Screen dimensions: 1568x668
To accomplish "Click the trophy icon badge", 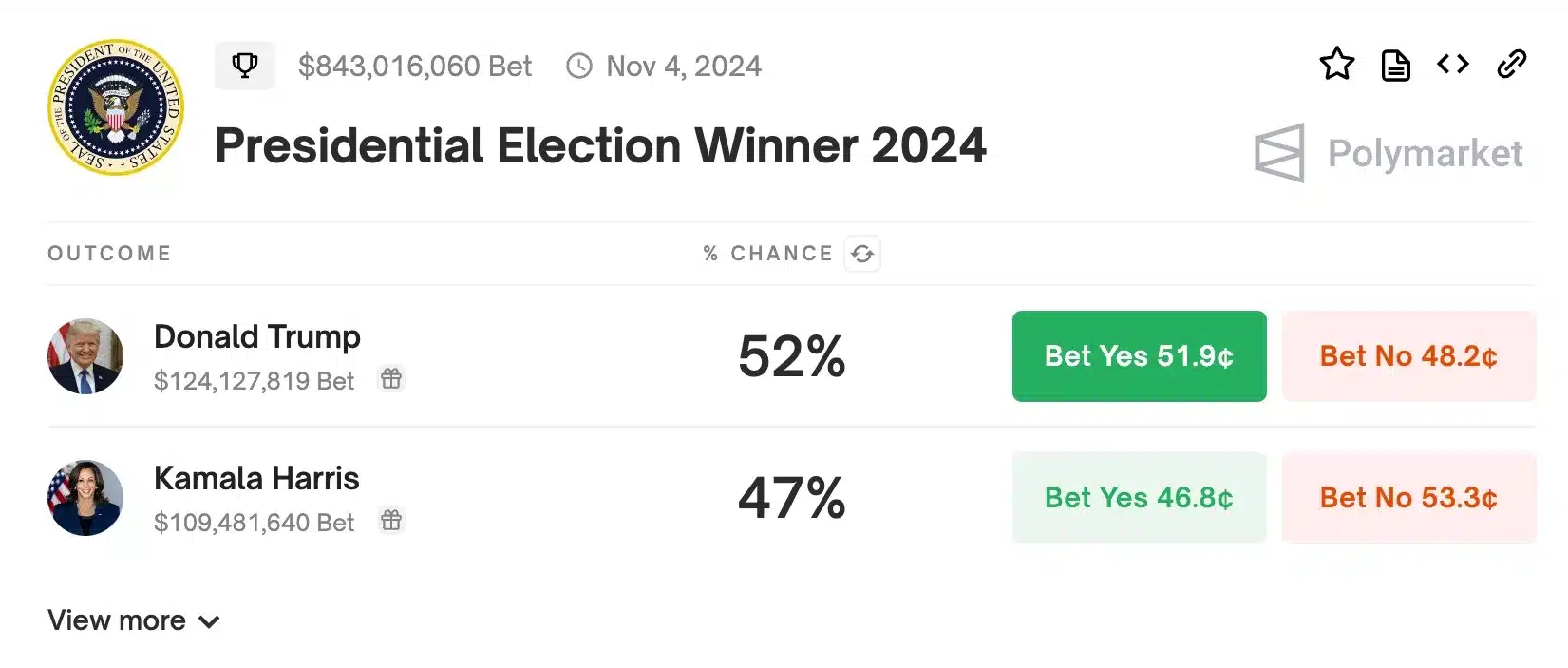I will [245, 66].
